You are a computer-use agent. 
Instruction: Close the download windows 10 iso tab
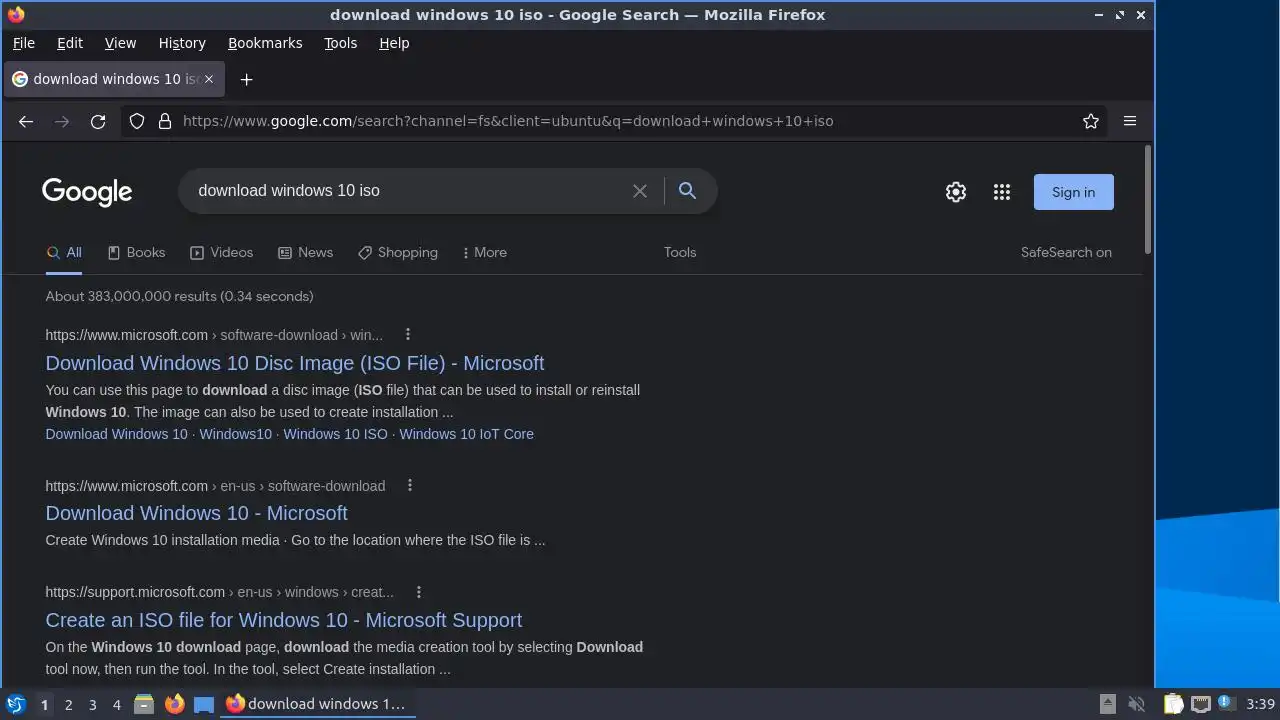(x=208, y=79)
